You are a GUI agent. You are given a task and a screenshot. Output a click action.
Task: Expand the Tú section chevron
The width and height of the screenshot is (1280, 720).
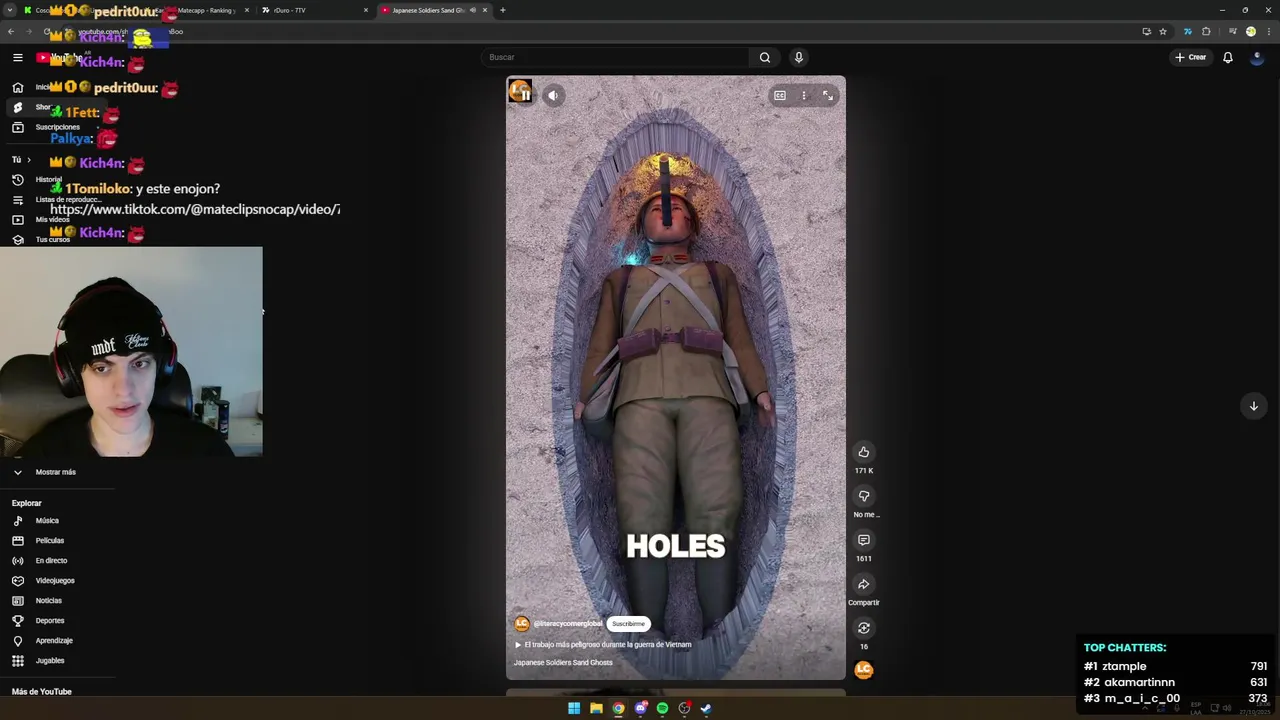[x=28, y=160]
